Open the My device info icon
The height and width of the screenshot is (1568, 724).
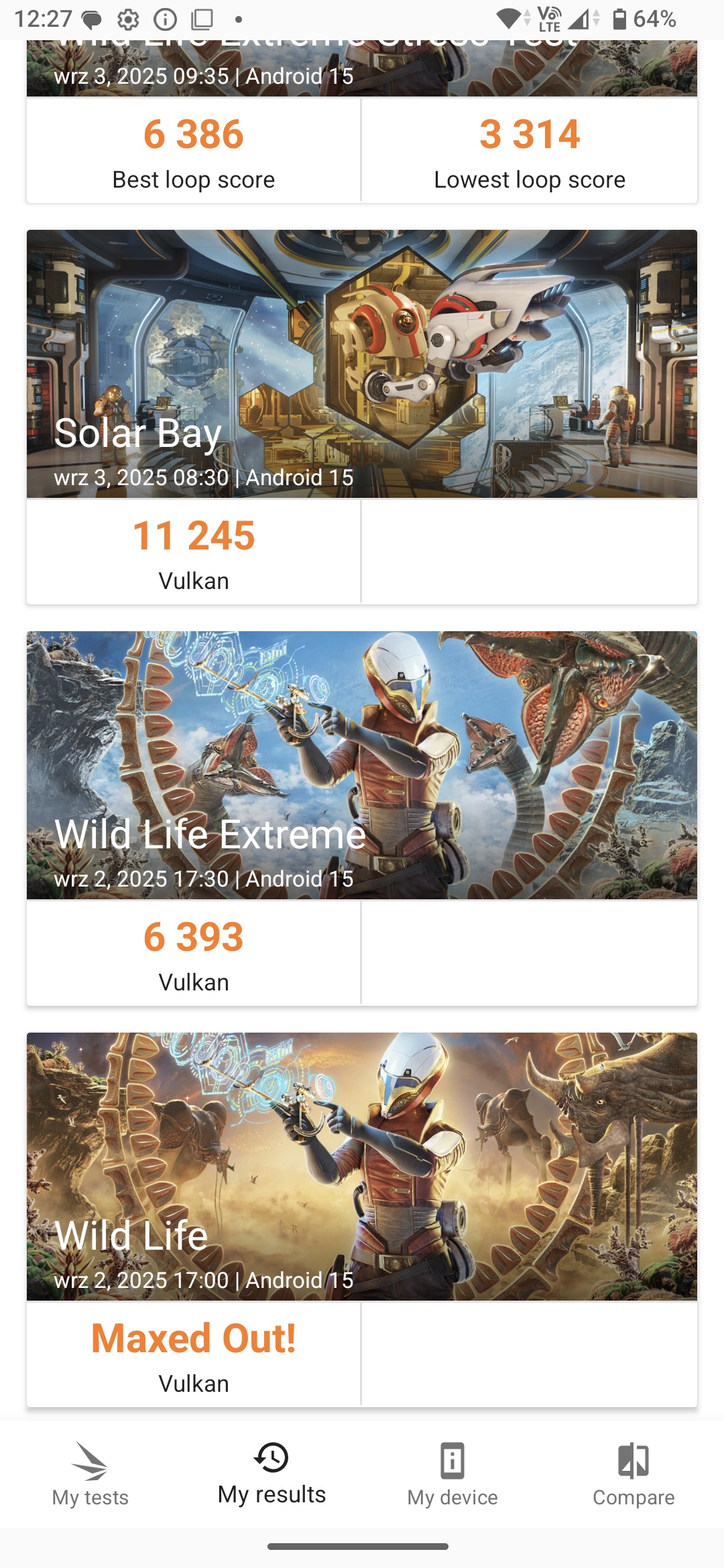click(452, 1461)
